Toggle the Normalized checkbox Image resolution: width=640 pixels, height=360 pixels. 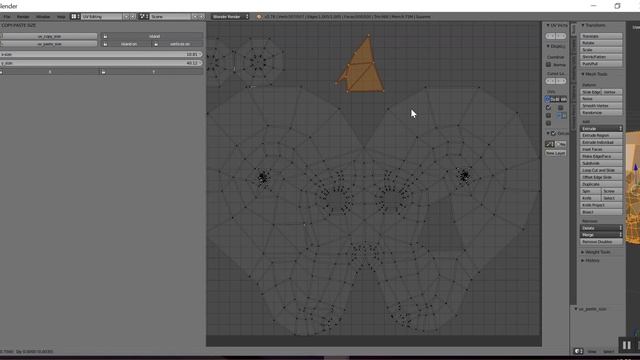point(549,64)
